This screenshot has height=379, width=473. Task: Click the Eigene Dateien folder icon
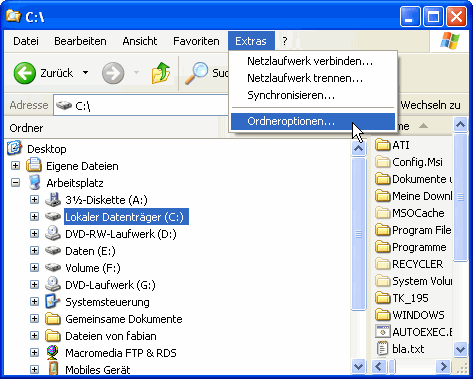point(34,165)
